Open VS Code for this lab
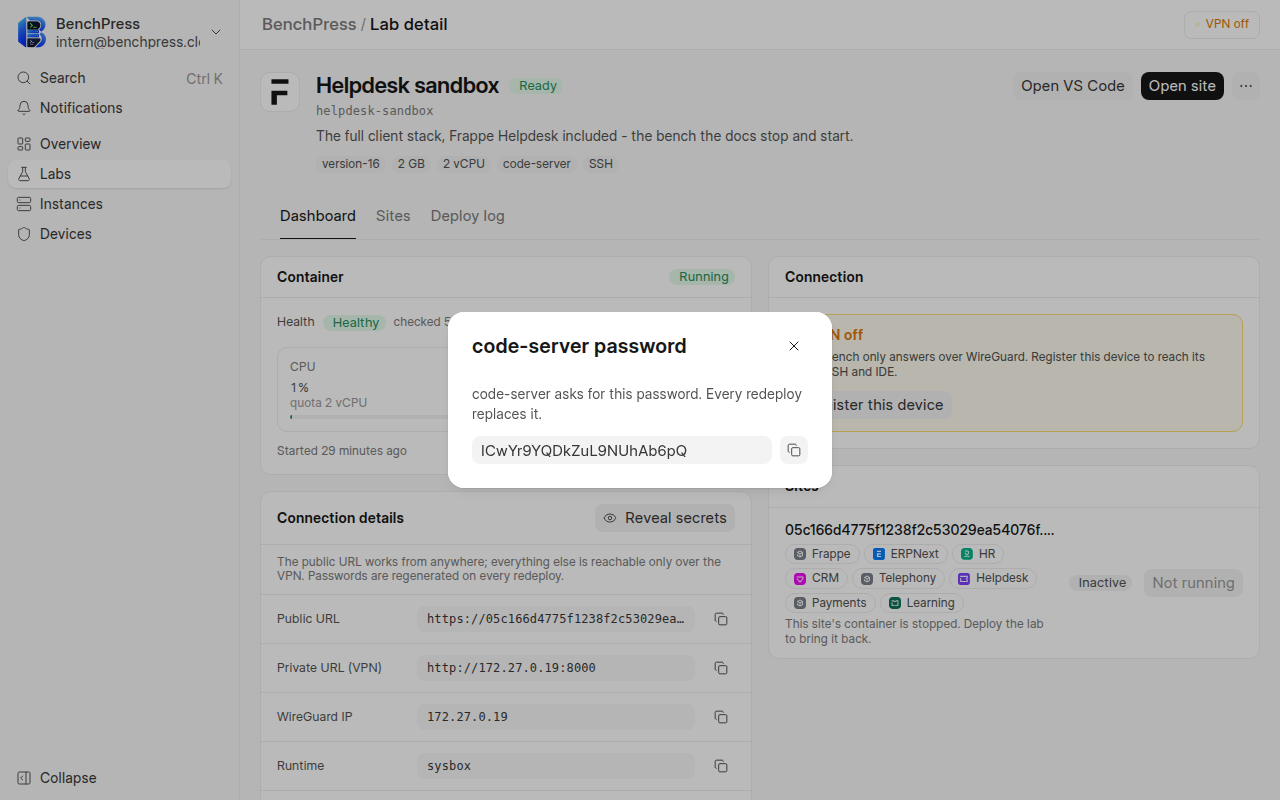 [x=1072, y=86]
